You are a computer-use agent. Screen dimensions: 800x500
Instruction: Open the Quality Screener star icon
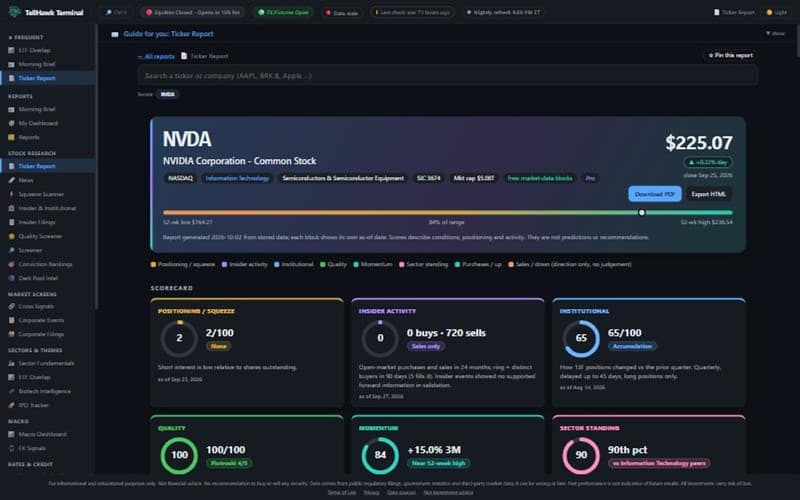(11, 236)
